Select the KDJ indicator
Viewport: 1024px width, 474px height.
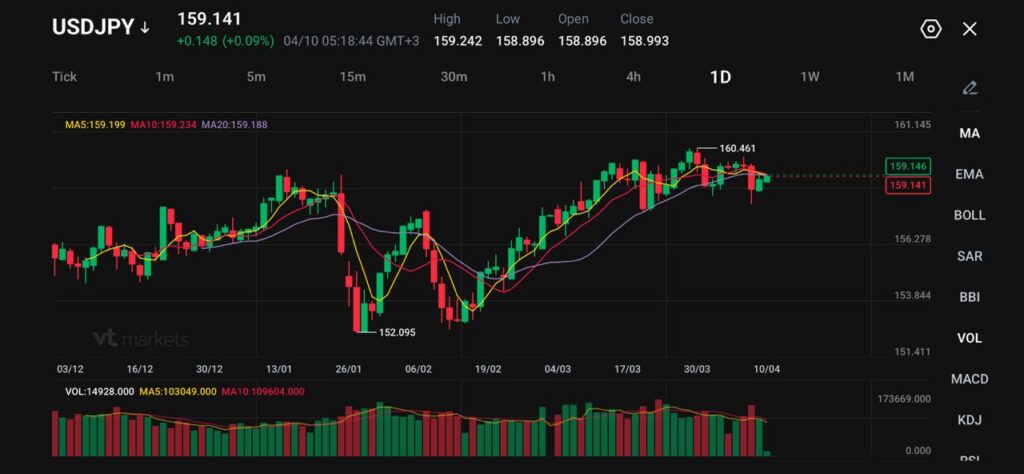(969, 420)
